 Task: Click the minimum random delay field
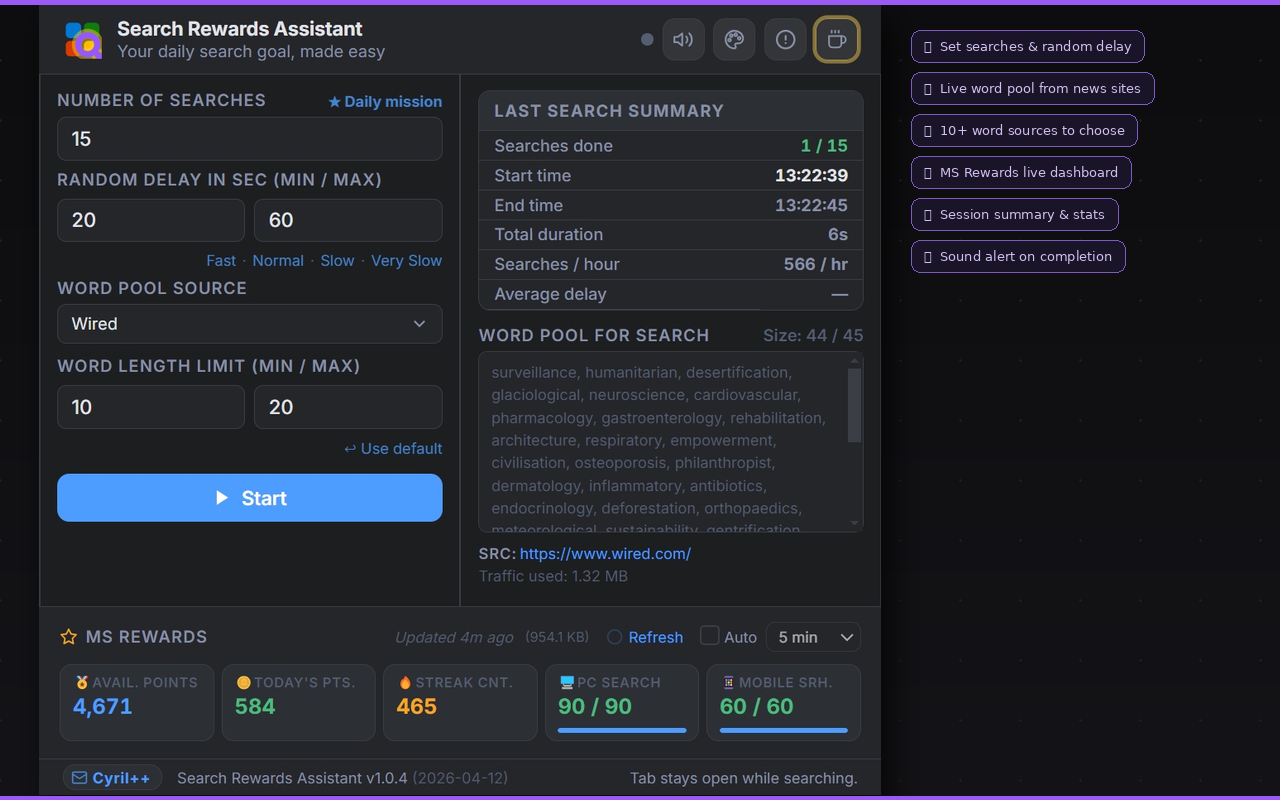pos(151,220)
